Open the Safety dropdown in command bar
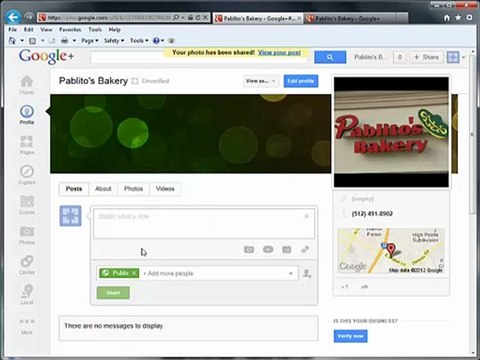 click(x=114, y=41)
